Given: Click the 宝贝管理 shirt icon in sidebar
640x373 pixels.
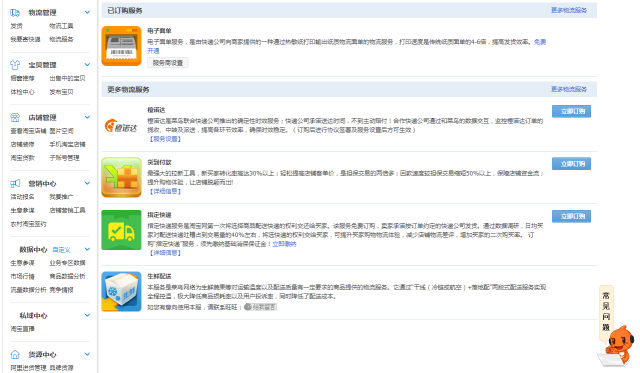Looking at the screenshot, I should (15, 64).
